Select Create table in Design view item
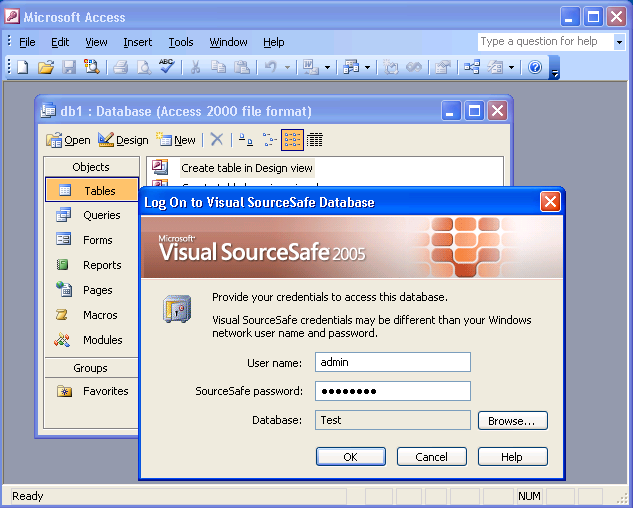Screen dimensions: 633x508 pyautogui.click(x=246, y=168)
